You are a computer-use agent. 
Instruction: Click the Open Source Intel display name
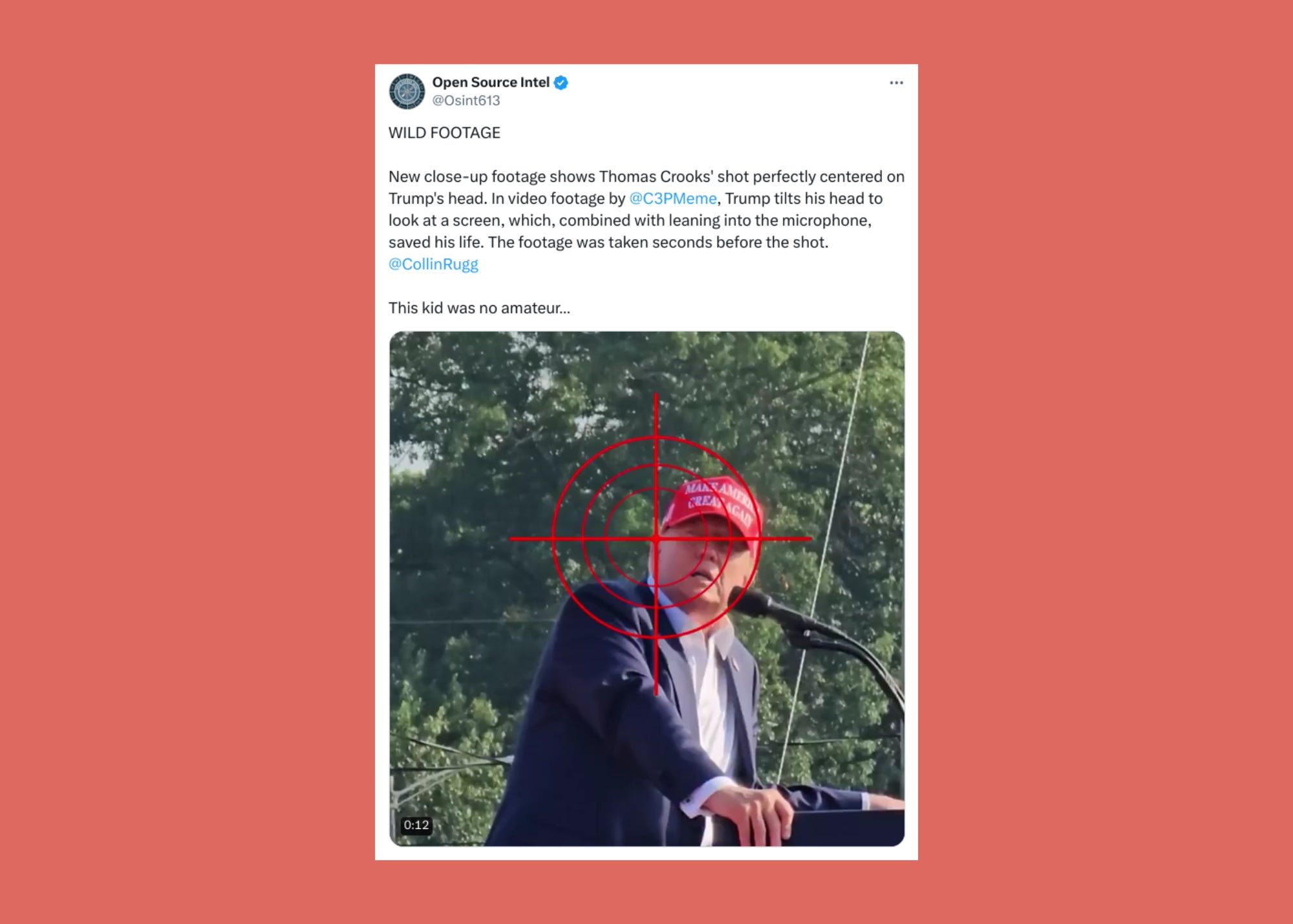click(491, 82)
